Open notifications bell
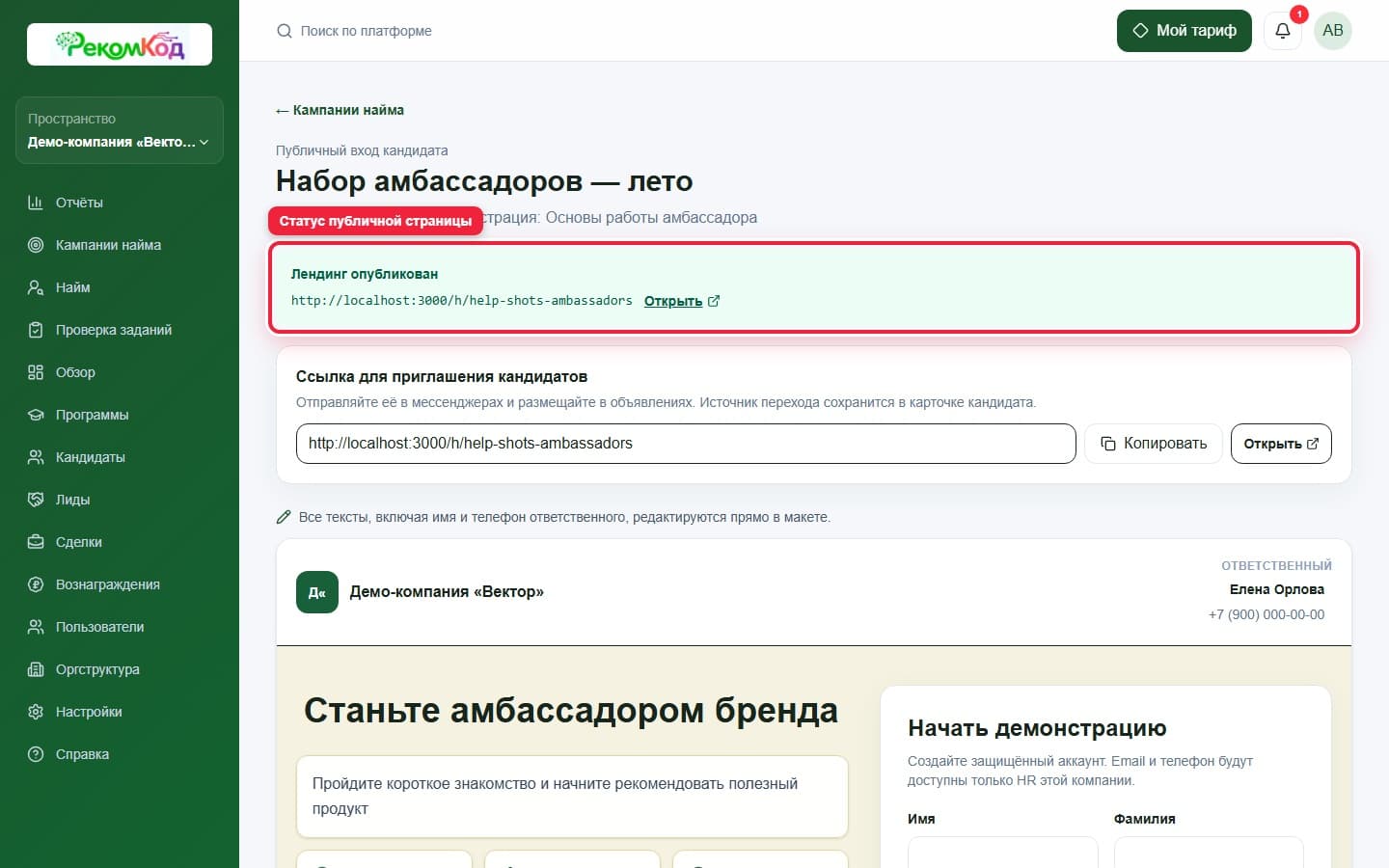Viewport: 1389px width, 868px height. click(x=1283, y=31)
